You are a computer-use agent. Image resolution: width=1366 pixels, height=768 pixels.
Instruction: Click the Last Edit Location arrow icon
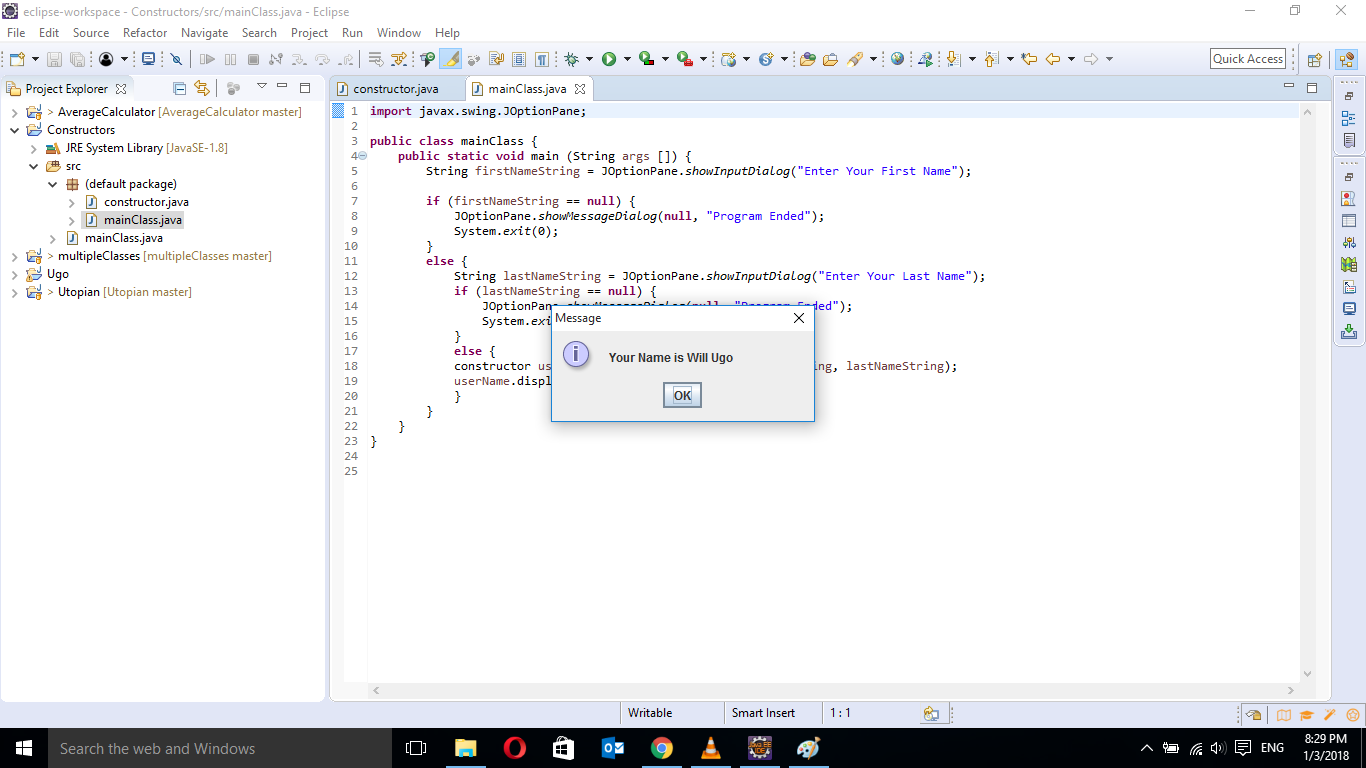(x=1030, y=59)
